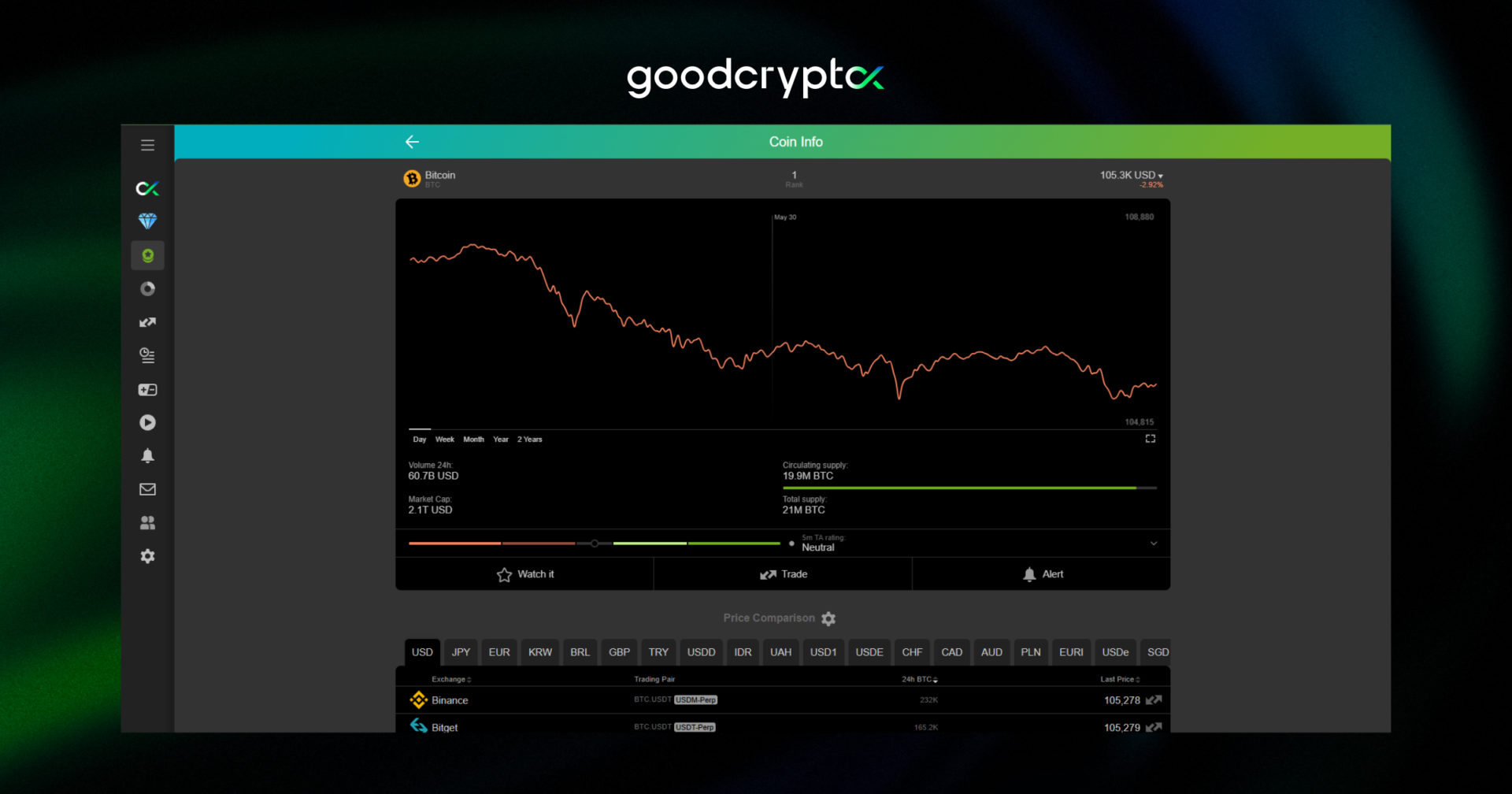Open Price Comparison settings gear
The width and height of the screenshot is (1512, 794).
point(828,619)
